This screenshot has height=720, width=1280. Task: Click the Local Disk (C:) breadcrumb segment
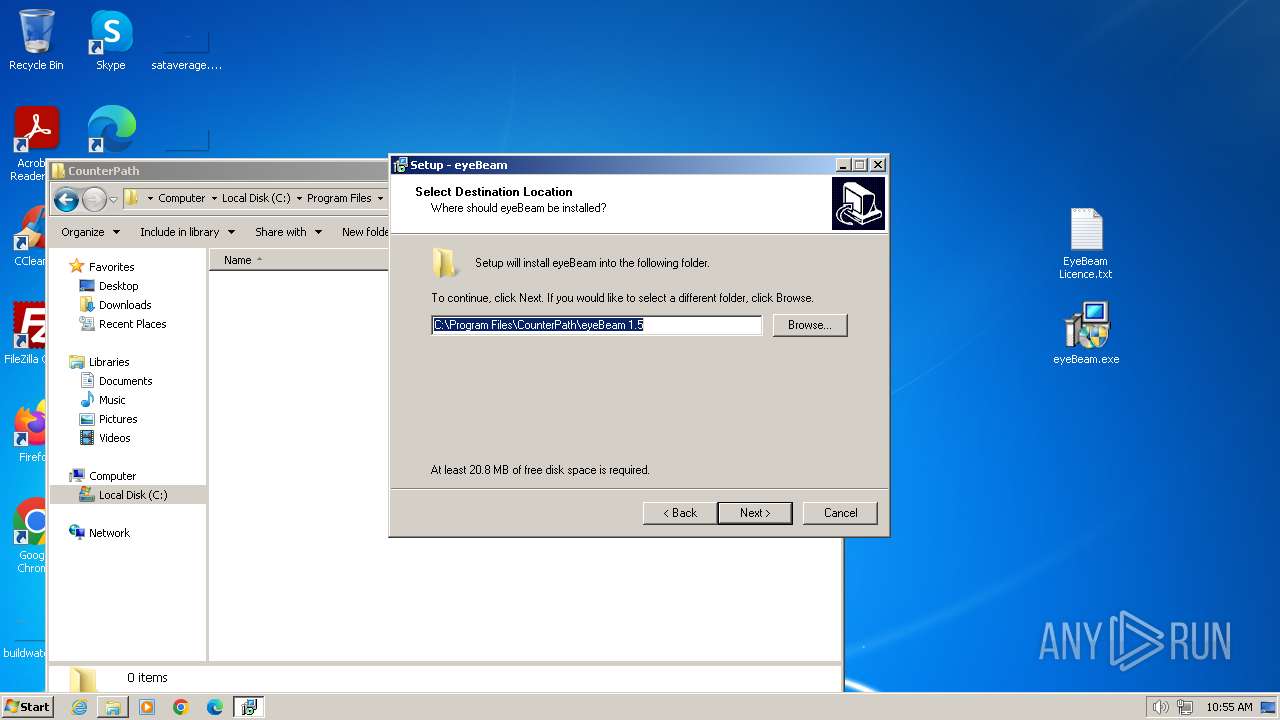(256, 198)
